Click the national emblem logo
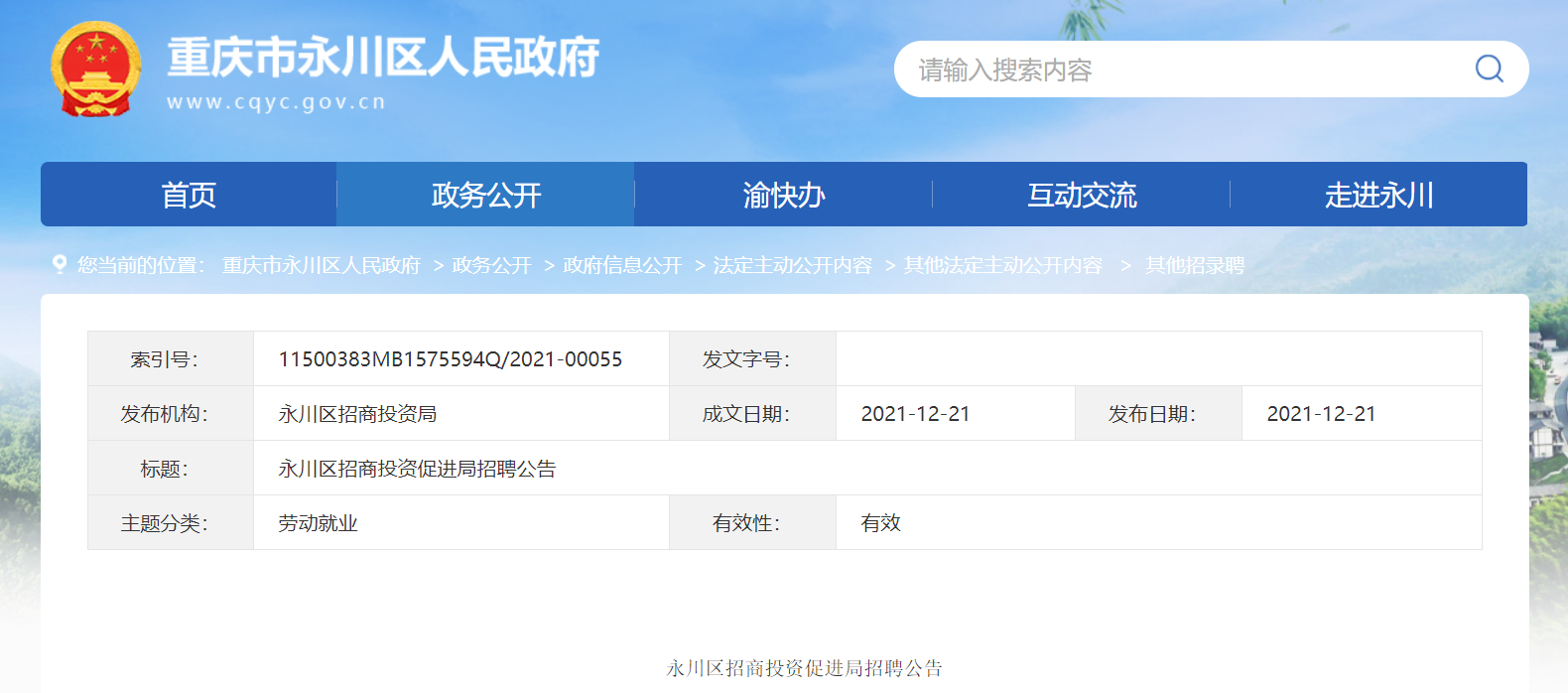The width and height of the screenshot is (1568, 693). pos(95,69)
